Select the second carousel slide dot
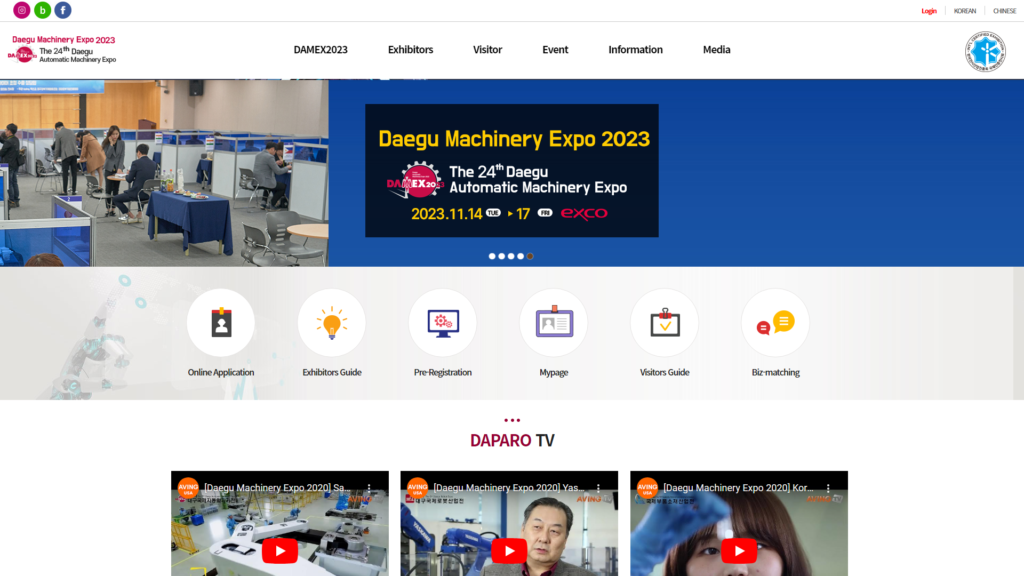Viewport: 1024px width, 576px height. tap(502, 256)
